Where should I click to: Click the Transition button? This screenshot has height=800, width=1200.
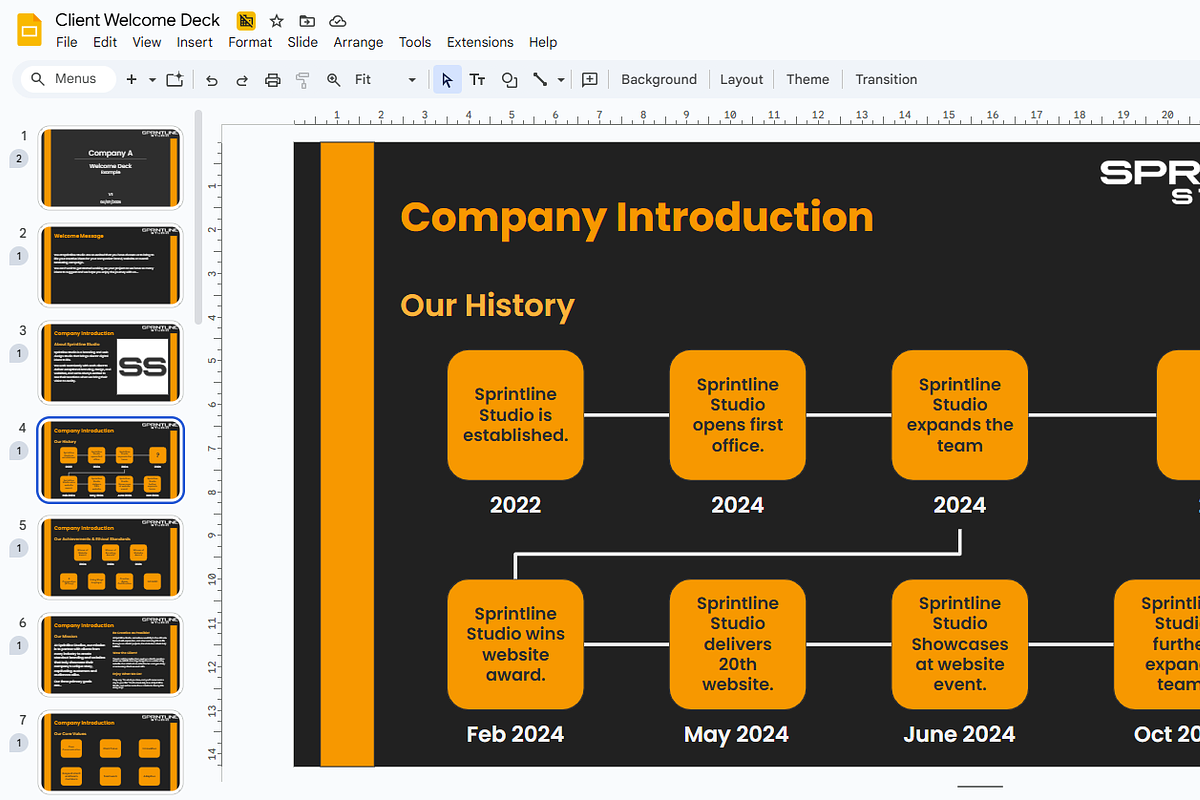(886, 80)
